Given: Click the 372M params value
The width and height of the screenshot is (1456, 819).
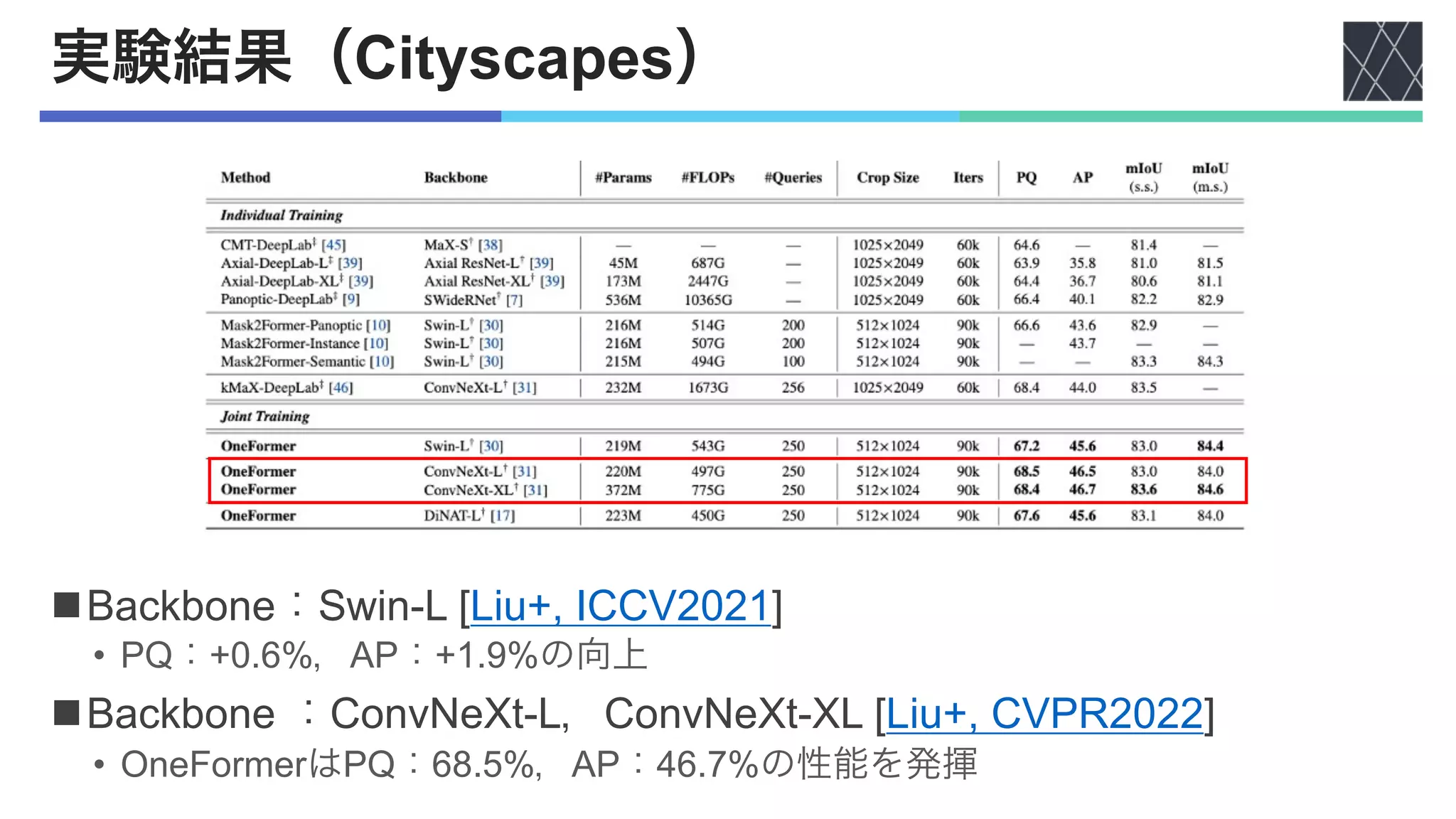Looking at the screenshot, I should [x=623, y=490].
